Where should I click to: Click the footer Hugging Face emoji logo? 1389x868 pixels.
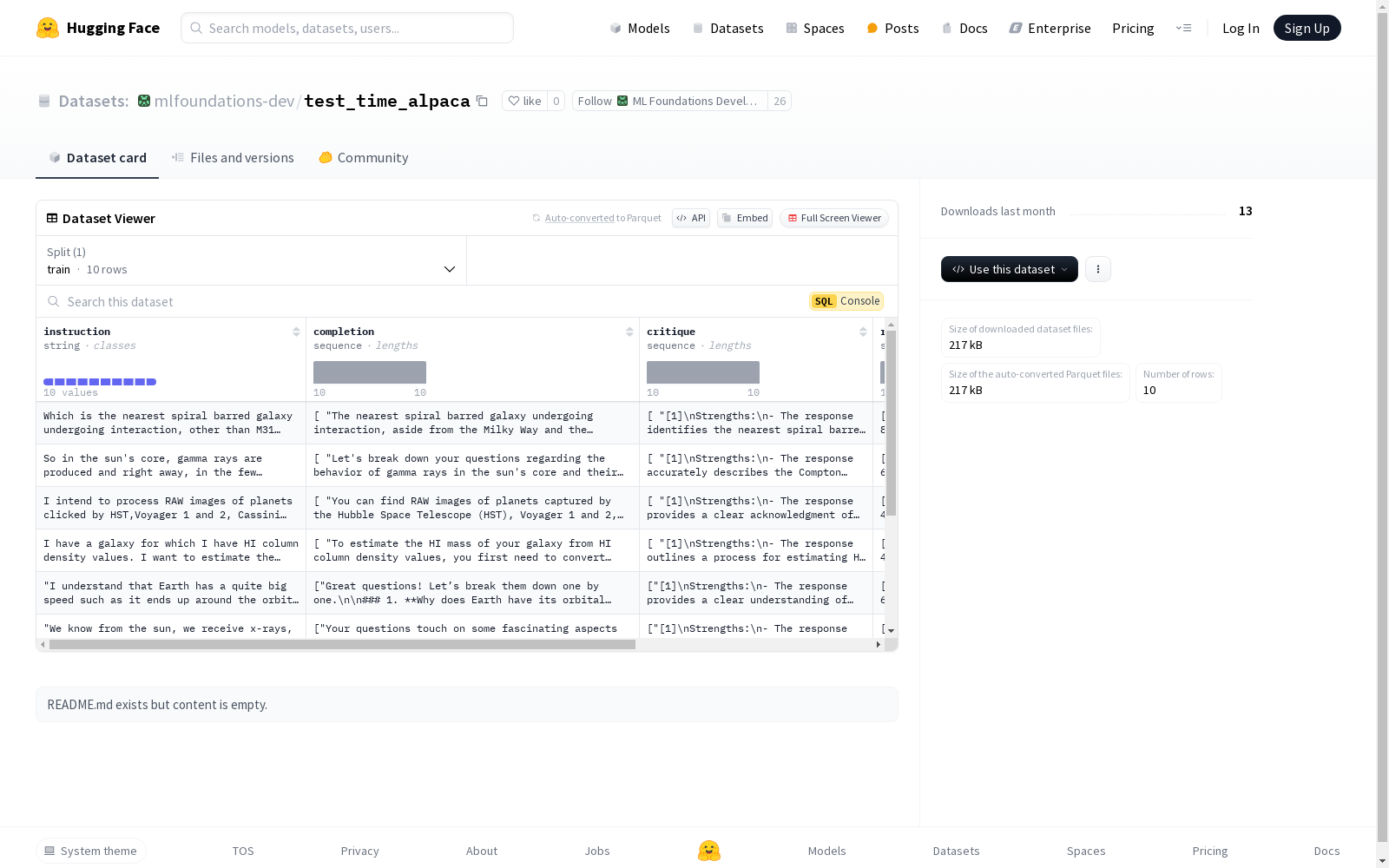[x=709, y=851]
